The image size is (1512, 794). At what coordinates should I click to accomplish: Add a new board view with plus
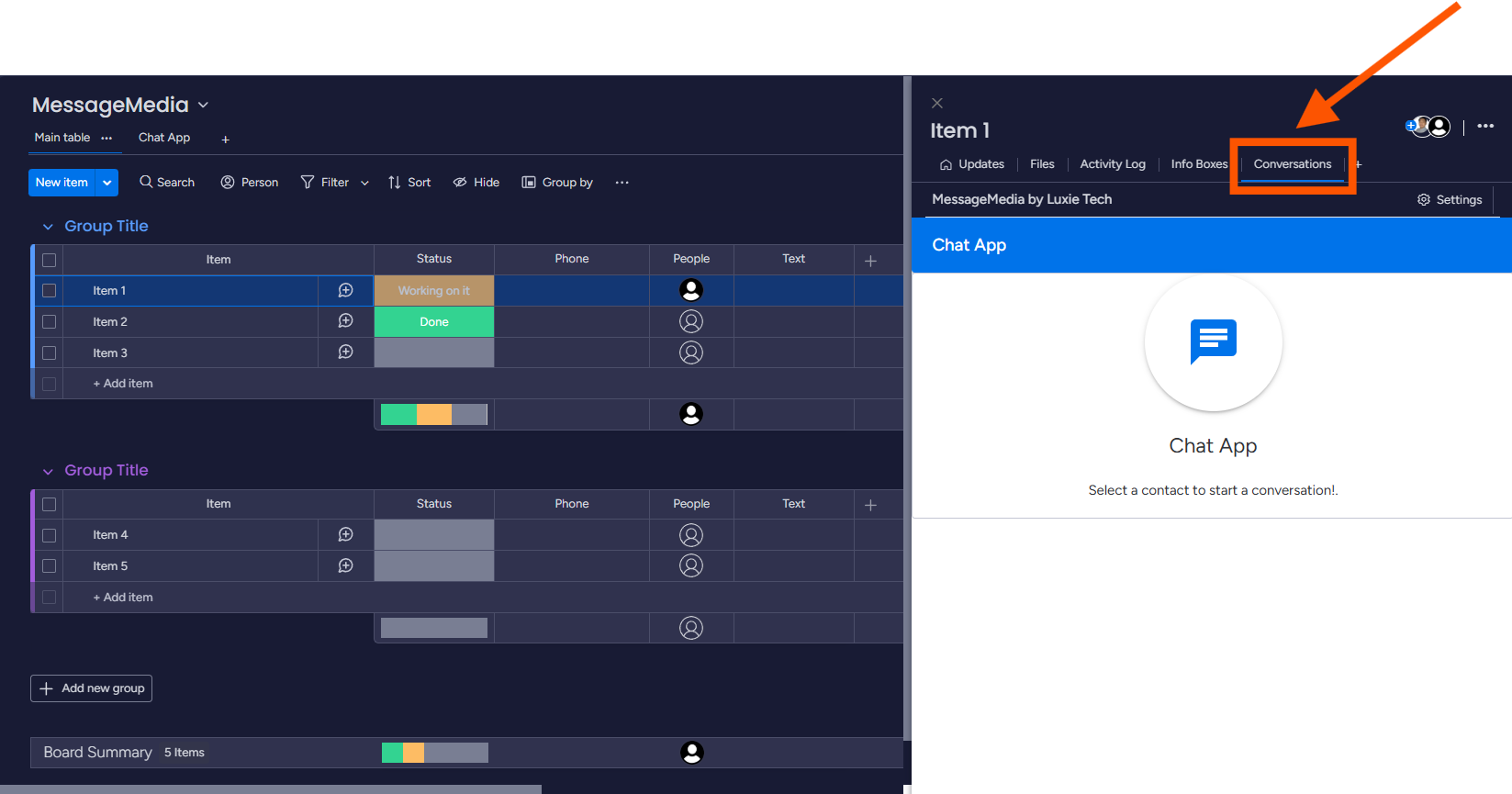click(225, 140)
